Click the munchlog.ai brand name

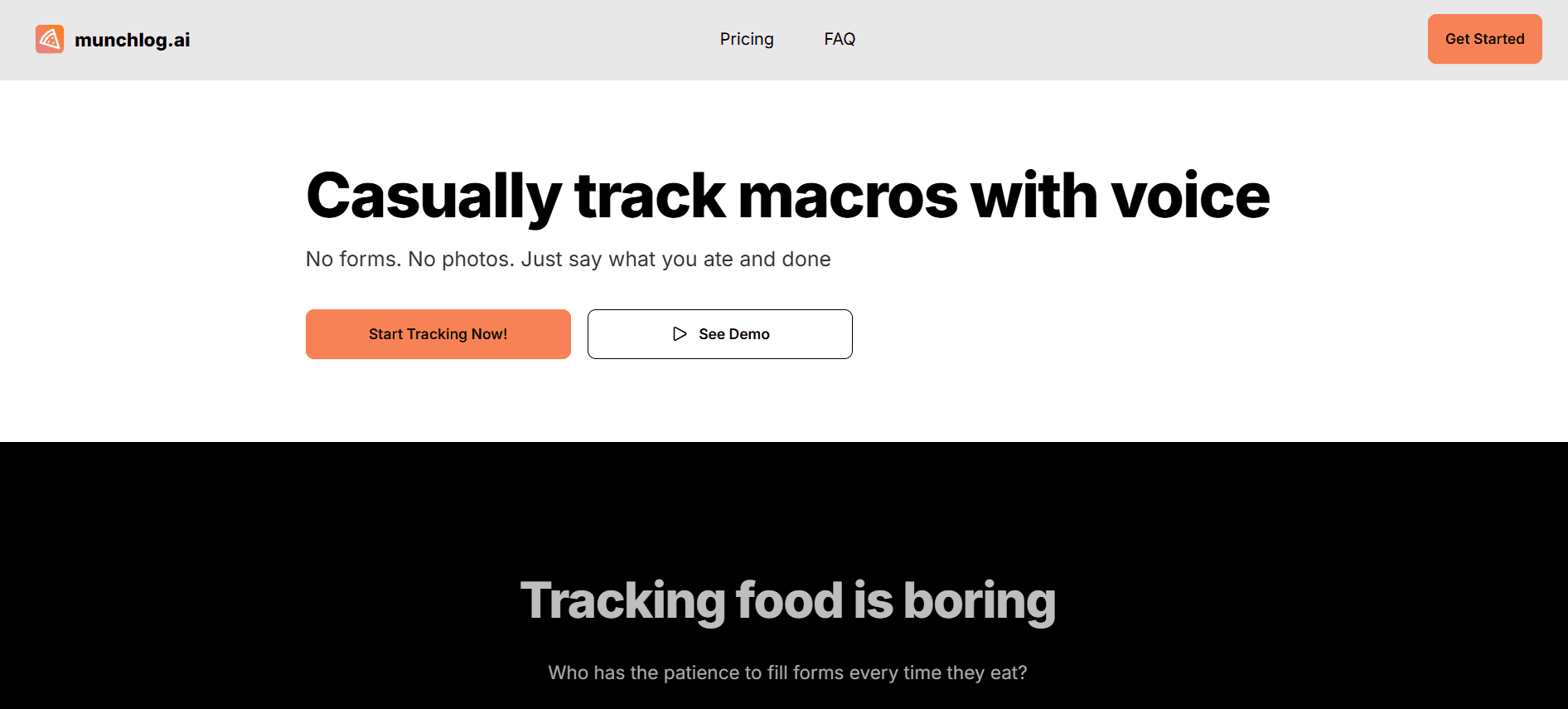click(132, 40)
